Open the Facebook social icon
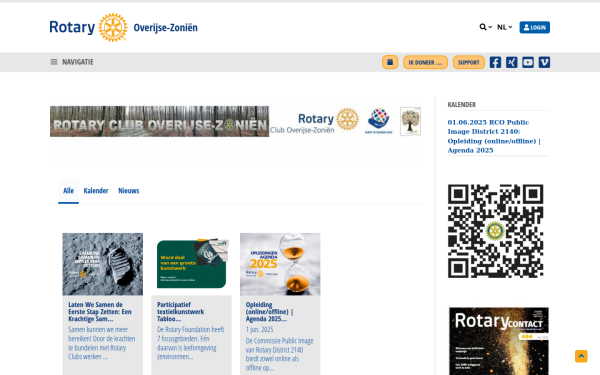This screenshot has width=600, height=375. pos(495,62)
